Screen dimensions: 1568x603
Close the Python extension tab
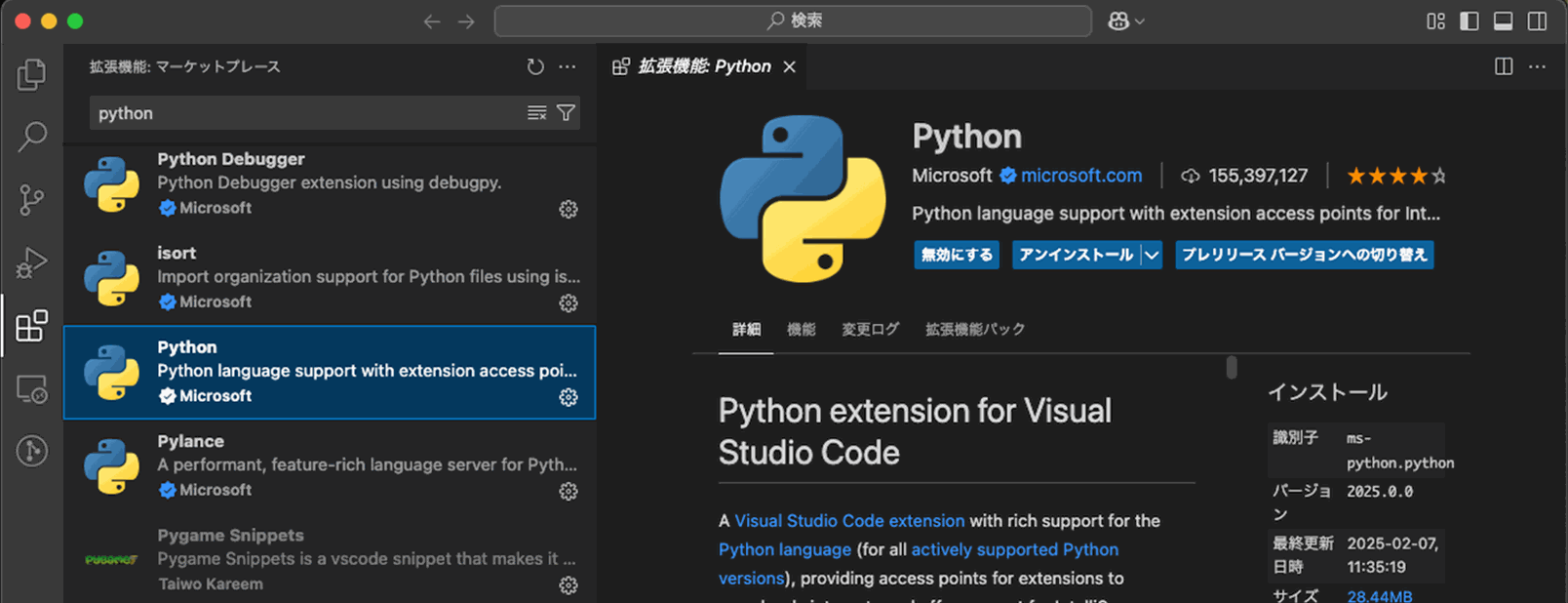pos(790,66)
